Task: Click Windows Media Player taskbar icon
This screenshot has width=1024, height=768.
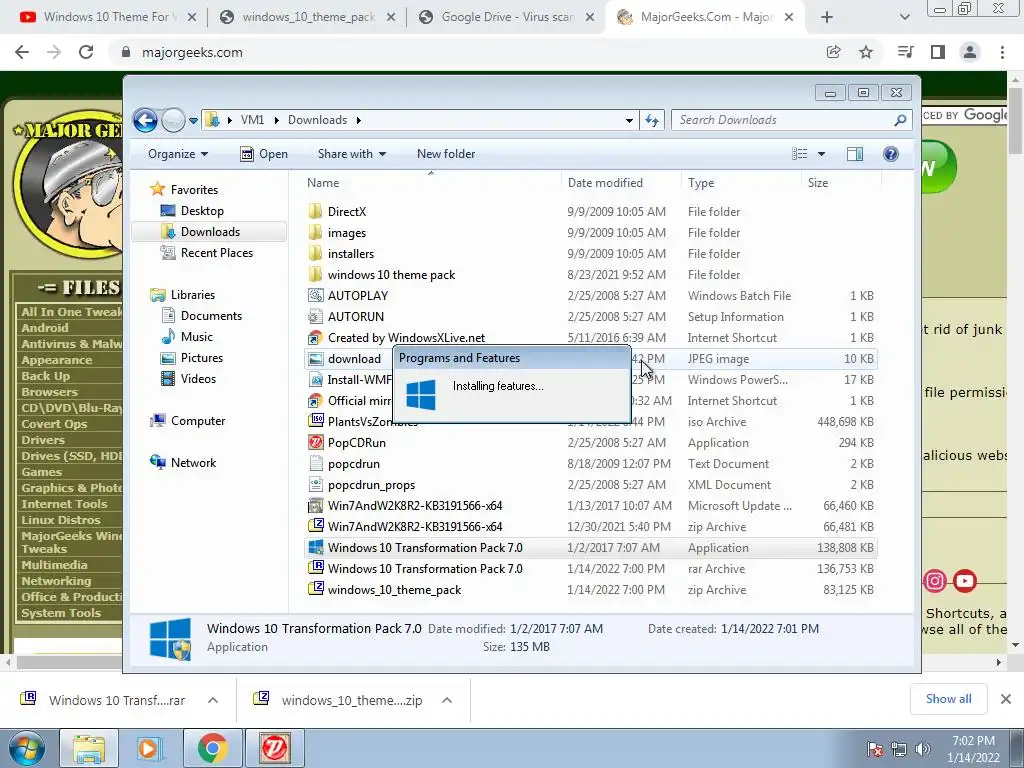Action: click(x=148, y=748)
